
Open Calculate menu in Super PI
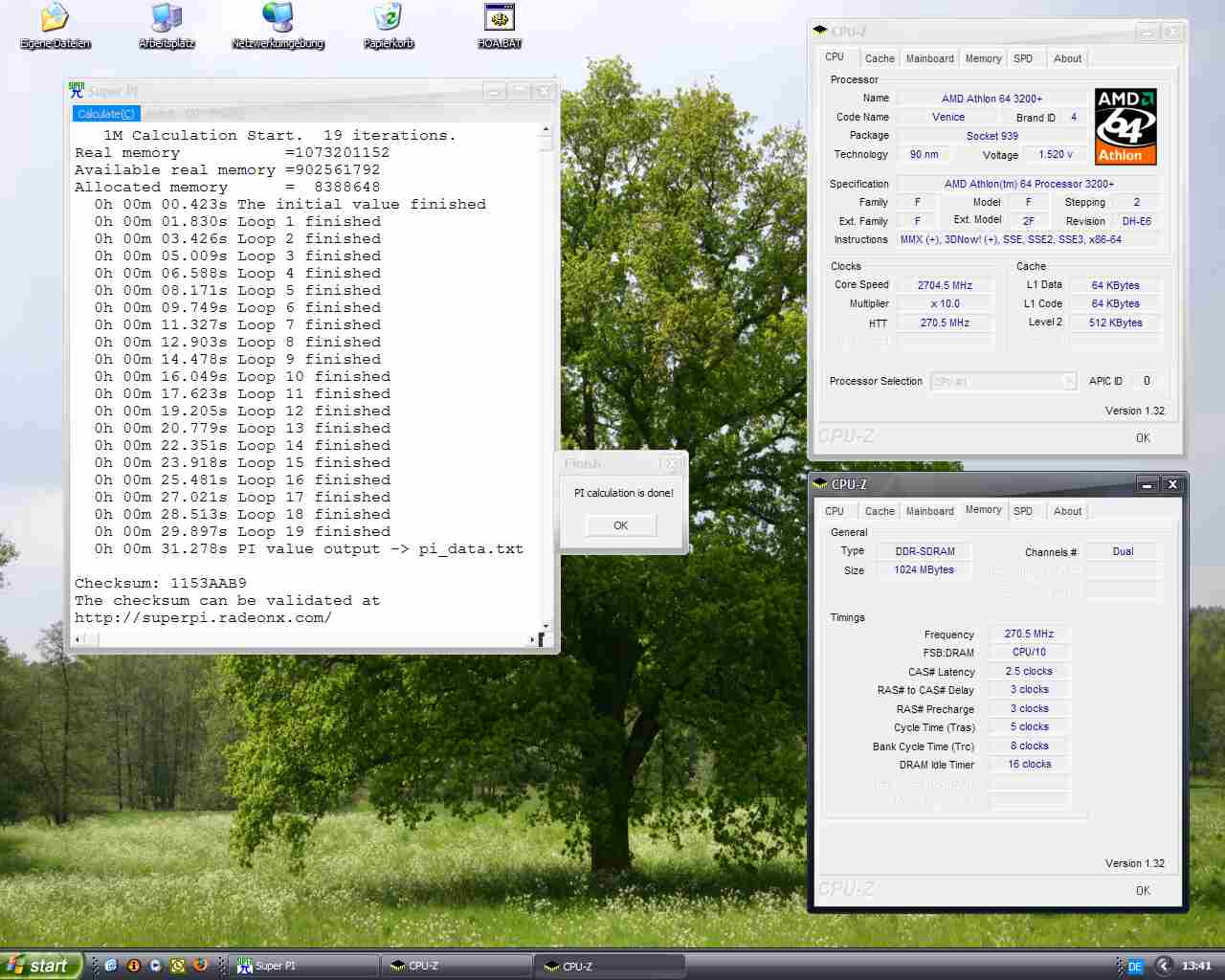pyautogui.click(x=106, y=114)
